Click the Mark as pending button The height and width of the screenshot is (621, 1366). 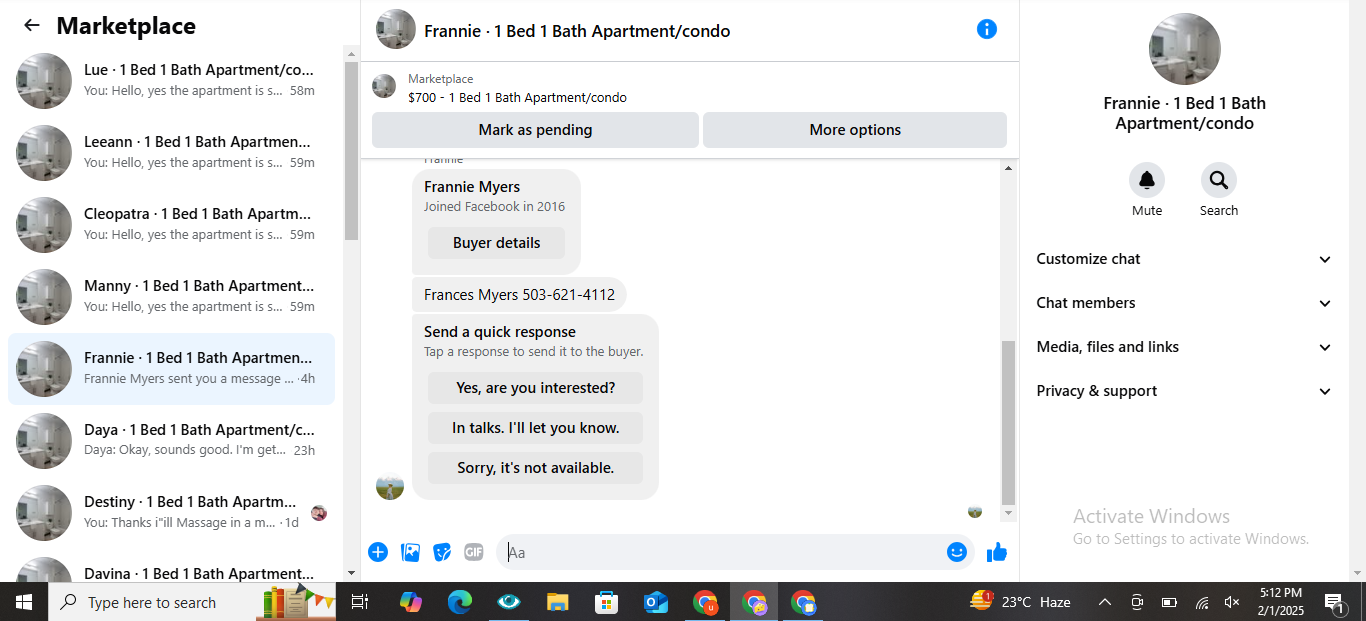pyautogui.click(x=535, y=130)
